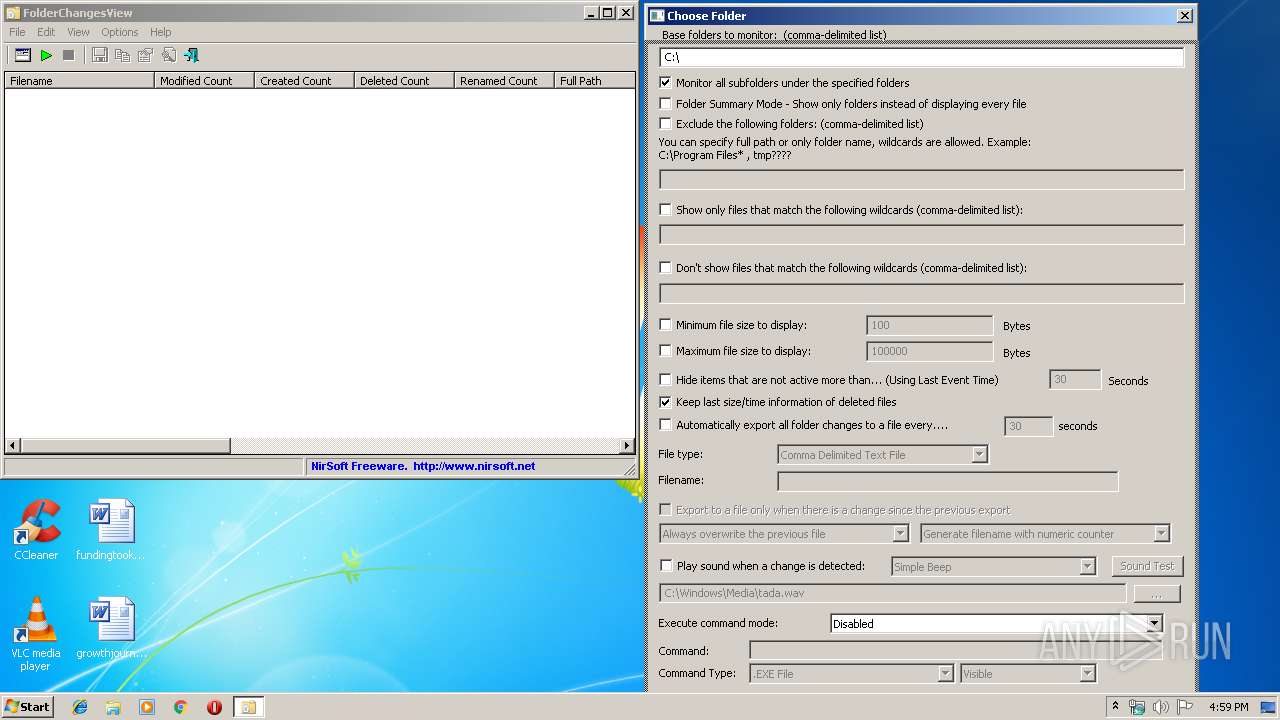Check Hide items not active option
The height and width of the screenshot is (720, 1280).
[666, 380]
